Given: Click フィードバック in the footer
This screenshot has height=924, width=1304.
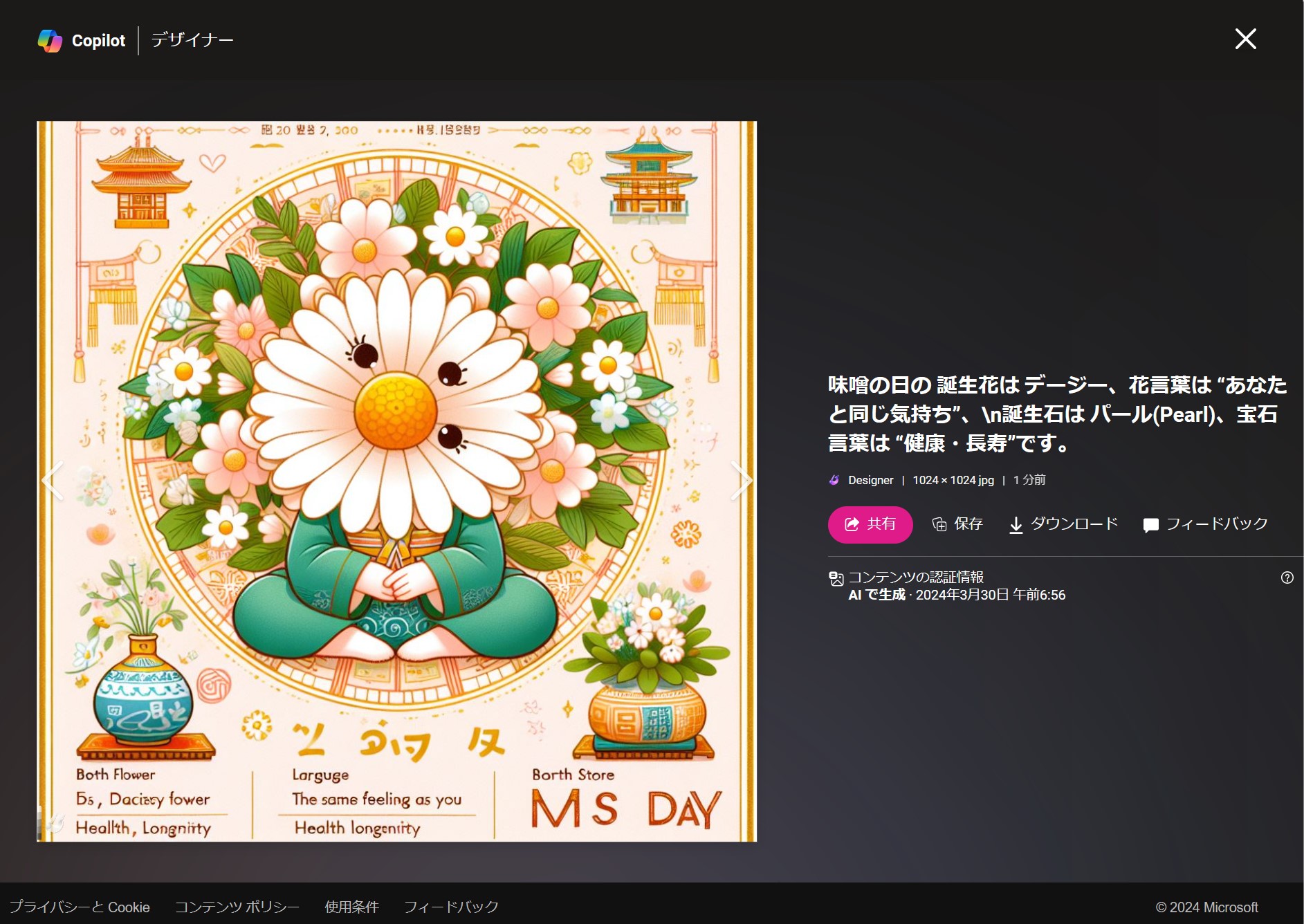Looking at the screenshot, I should [x=451, y=907].
